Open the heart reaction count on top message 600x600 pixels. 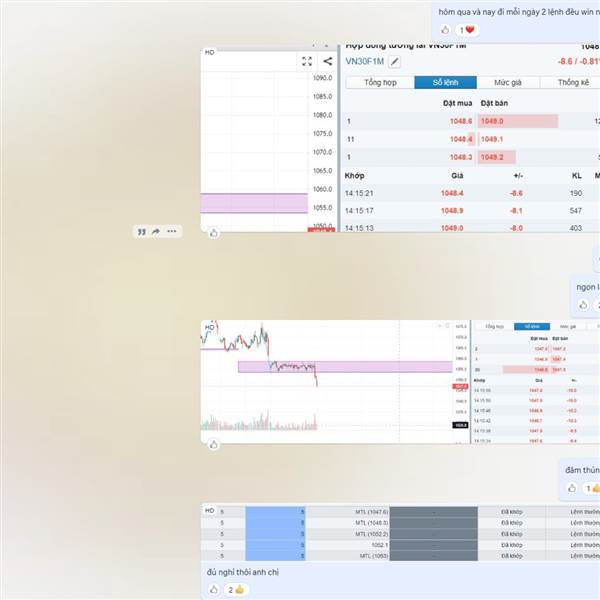[x=467, y=30]
